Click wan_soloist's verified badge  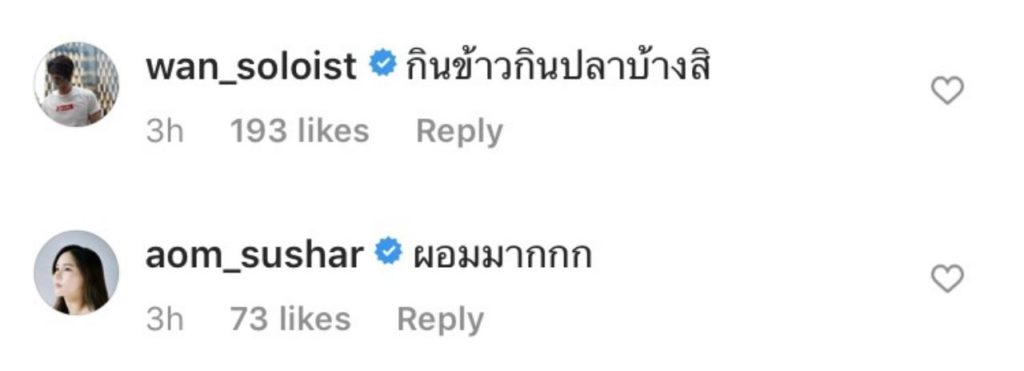383,65
